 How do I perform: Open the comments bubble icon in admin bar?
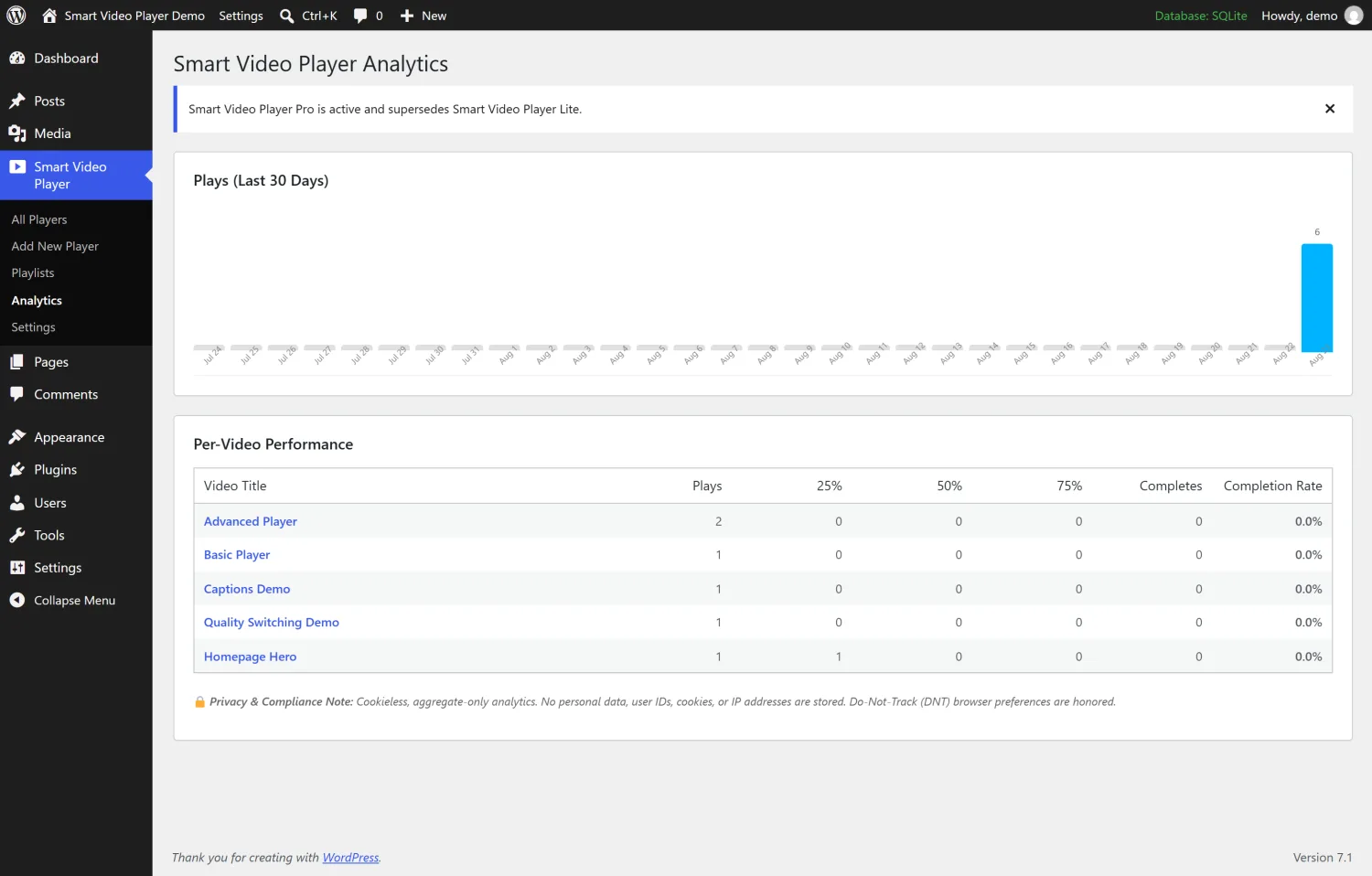(x=360, y=16)
